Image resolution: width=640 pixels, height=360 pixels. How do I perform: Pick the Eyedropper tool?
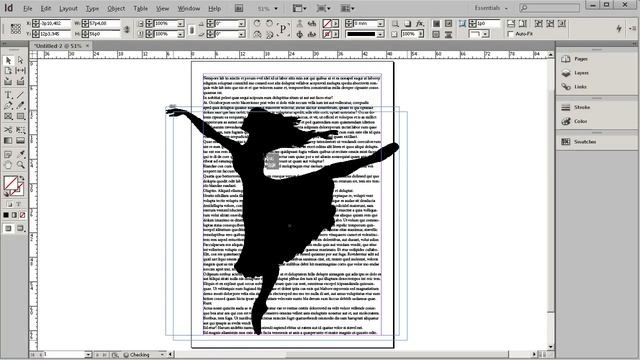point(20,154)
